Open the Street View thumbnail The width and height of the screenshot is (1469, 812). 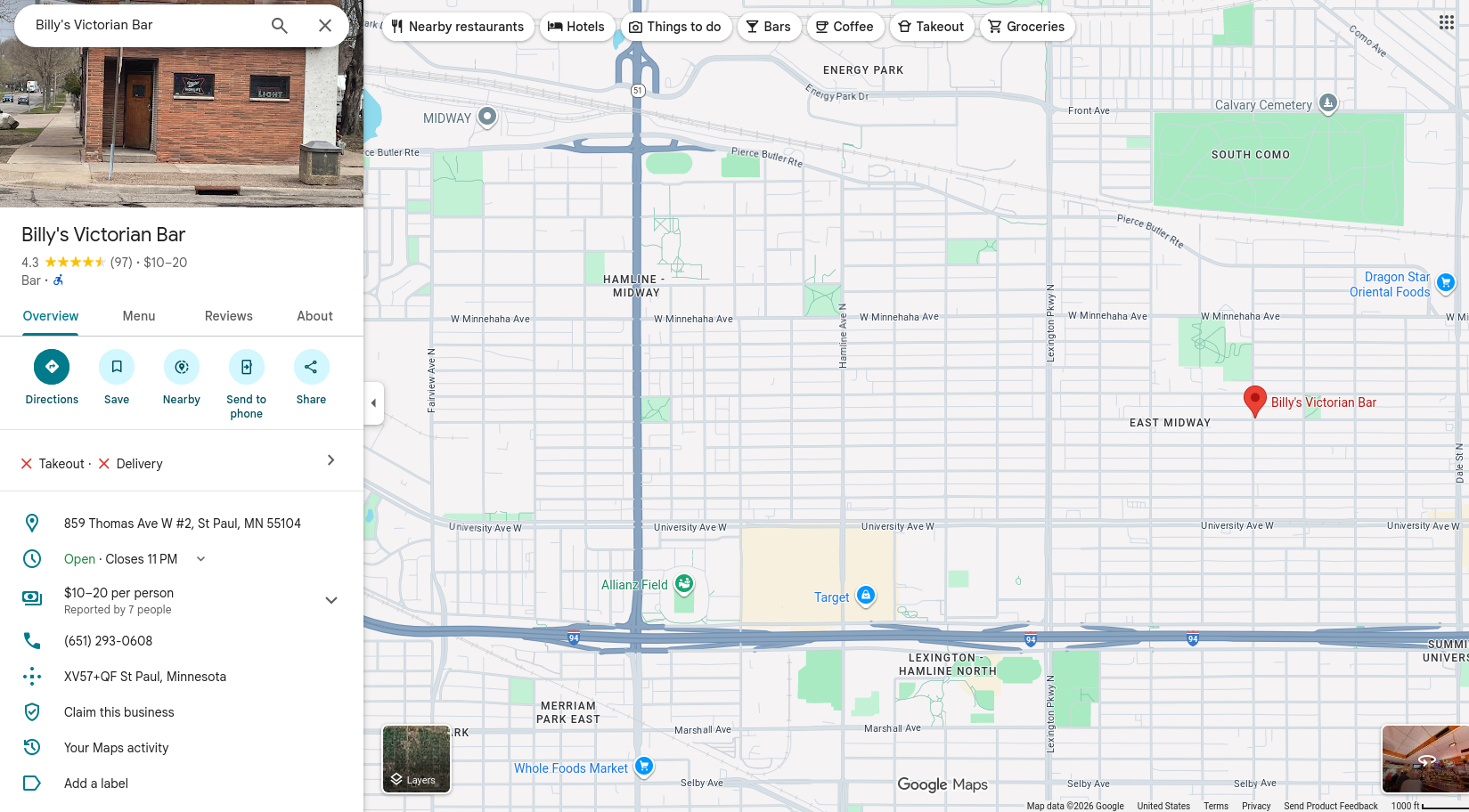point(1424,759)
